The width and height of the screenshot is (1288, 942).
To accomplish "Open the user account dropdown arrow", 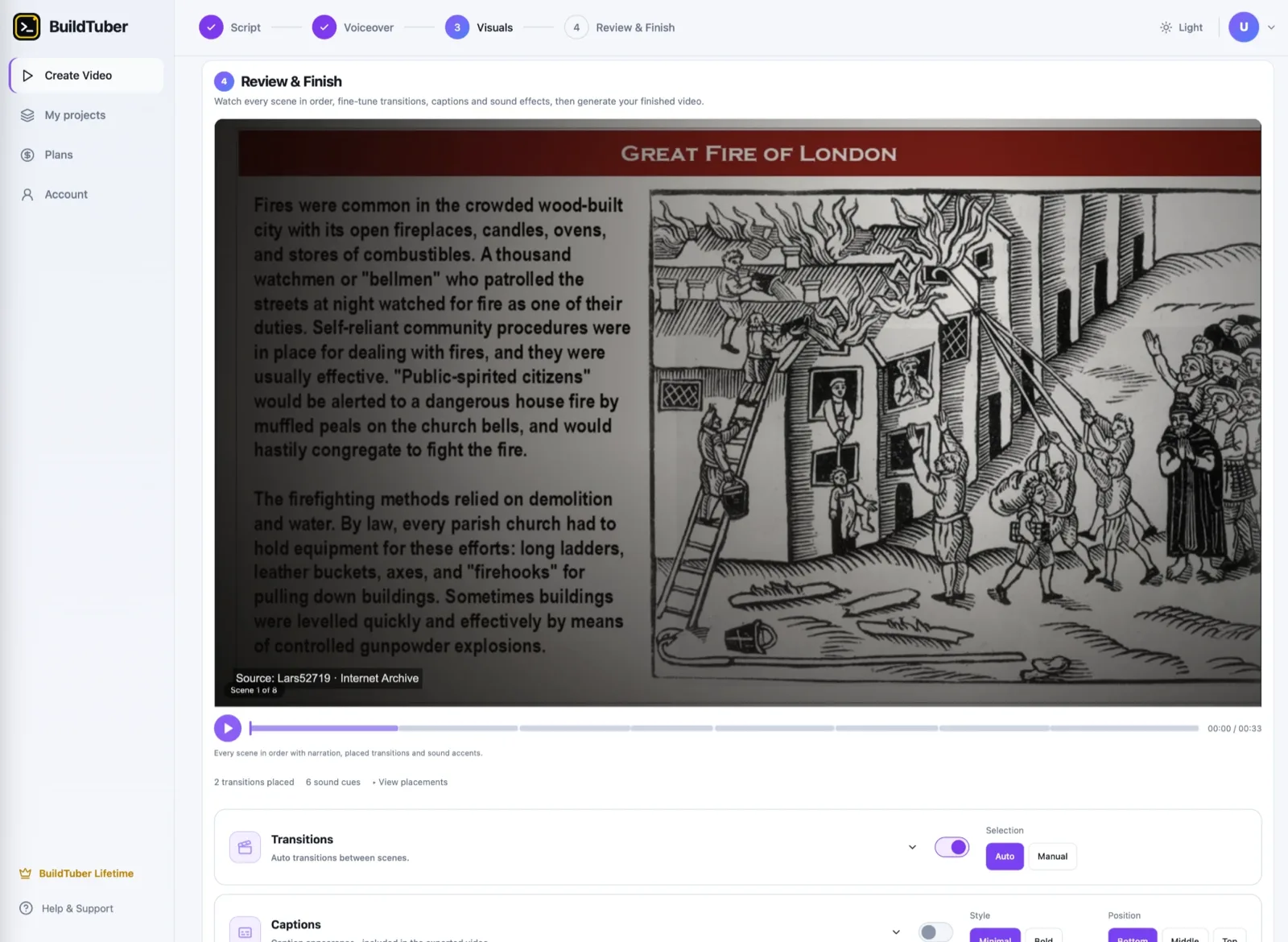I will coord(1271,27).
